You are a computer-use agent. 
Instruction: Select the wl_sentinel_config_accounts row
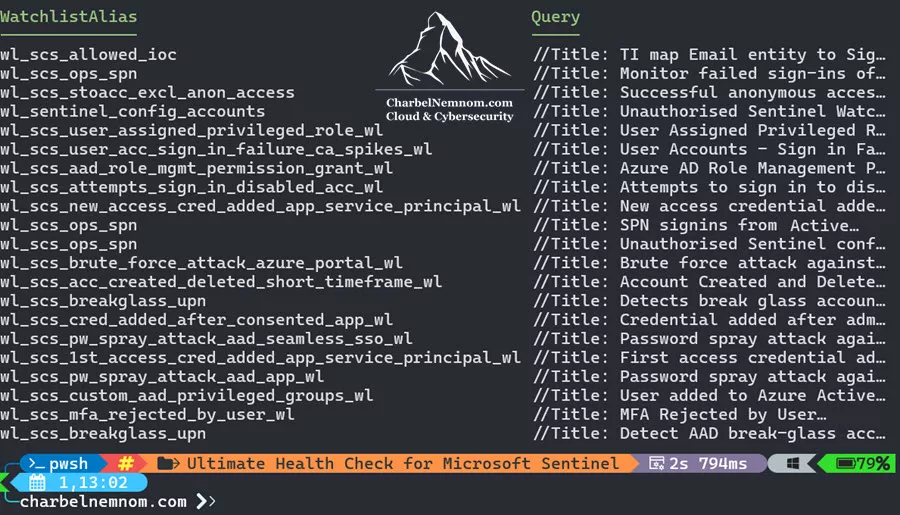pyautogui.click(x=133, y=111)
